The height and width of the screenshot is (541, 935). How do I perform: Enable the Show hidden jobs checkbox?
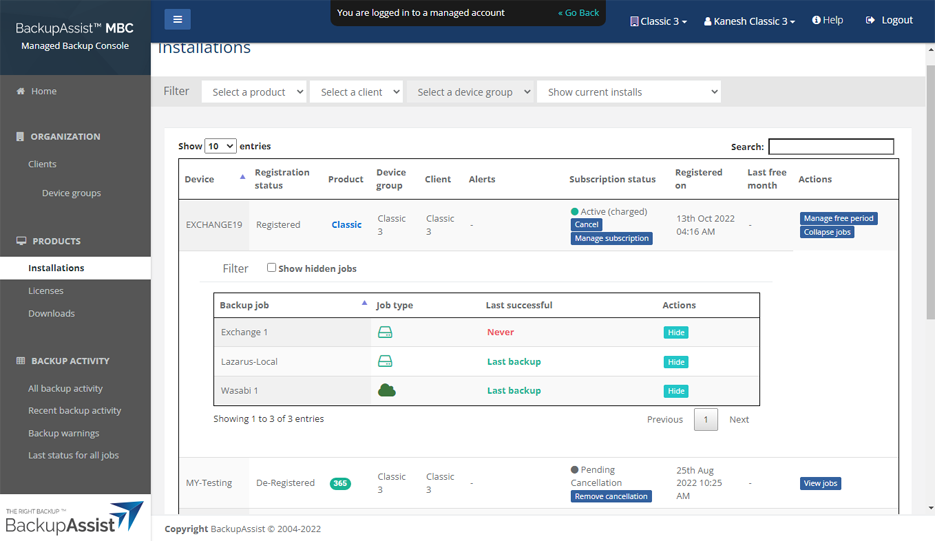[x=271, y=268]
